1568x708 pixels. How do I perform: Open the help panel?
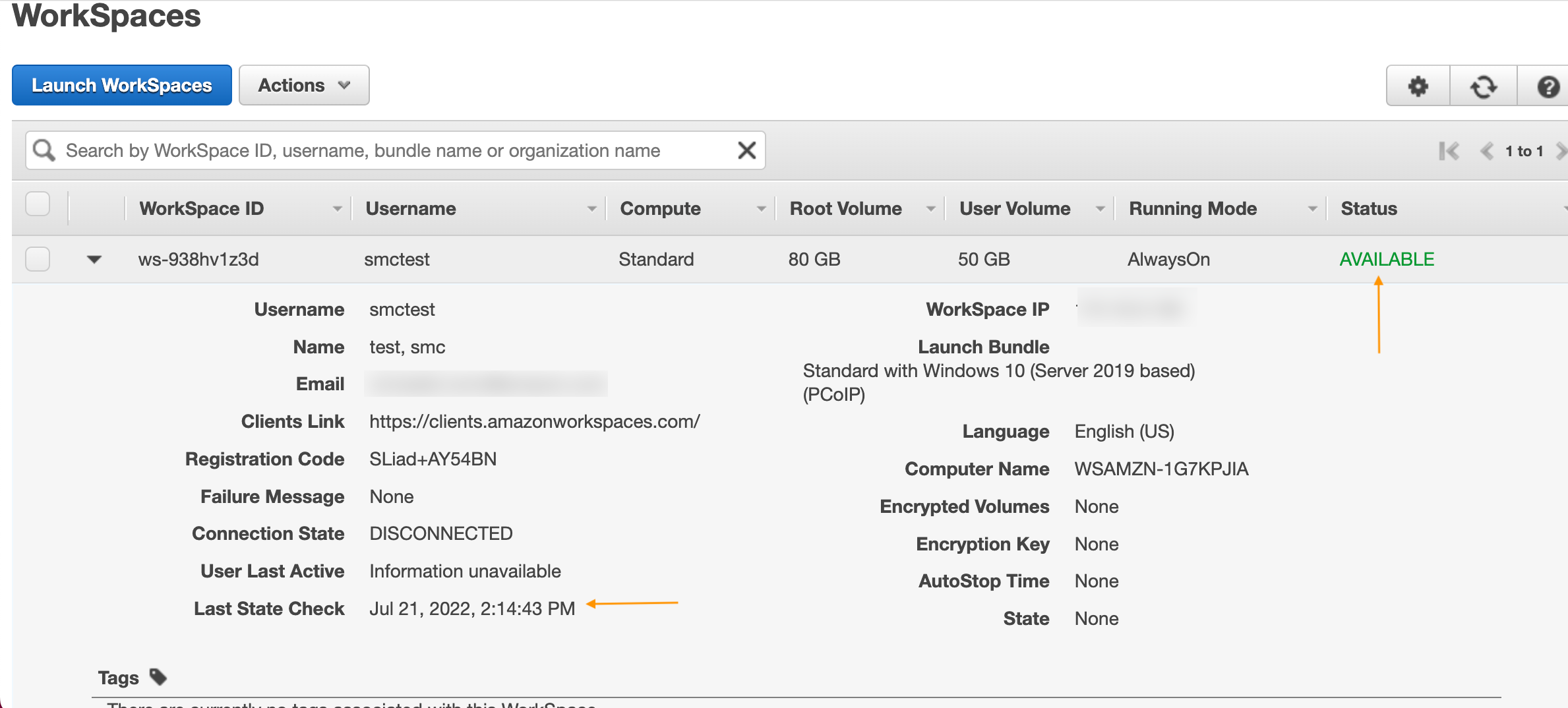pos(1548,86)
